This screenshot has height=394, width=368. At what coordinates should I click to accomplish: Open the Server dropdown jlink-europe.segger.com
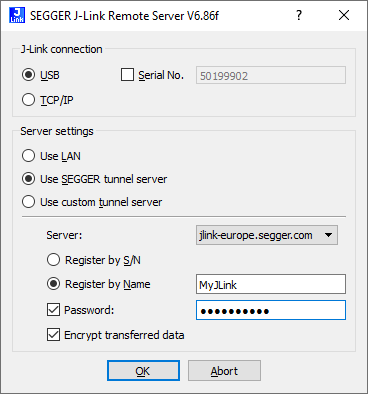tap(267, 235)
